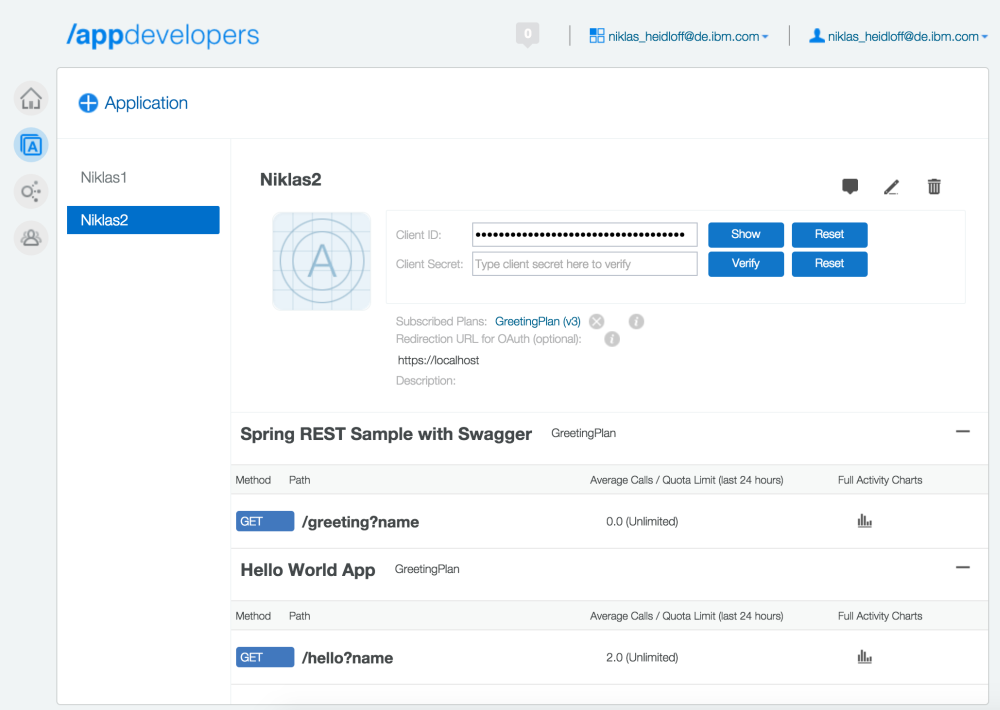Screen dimensions: 1000x710
Task: Delete Niklas2 using the trash icon
Action: pos(934,186)
